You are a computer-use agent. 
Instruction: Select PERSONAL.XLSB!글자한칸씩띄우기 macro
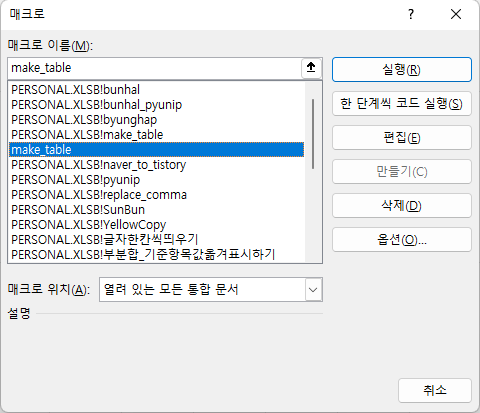tap(157, 240)
